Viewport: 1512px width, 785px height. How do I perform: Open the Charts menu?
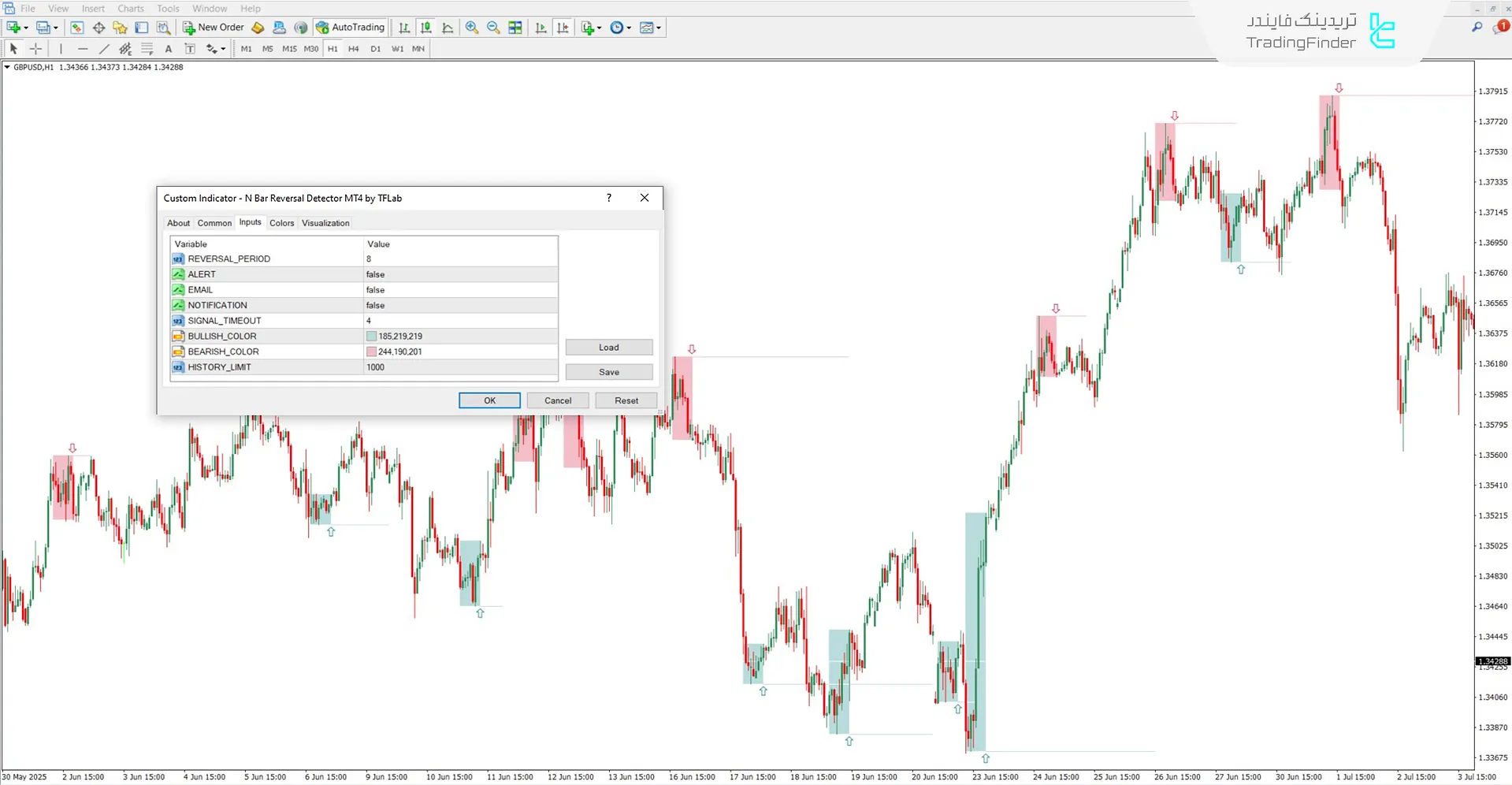[130, 8]
